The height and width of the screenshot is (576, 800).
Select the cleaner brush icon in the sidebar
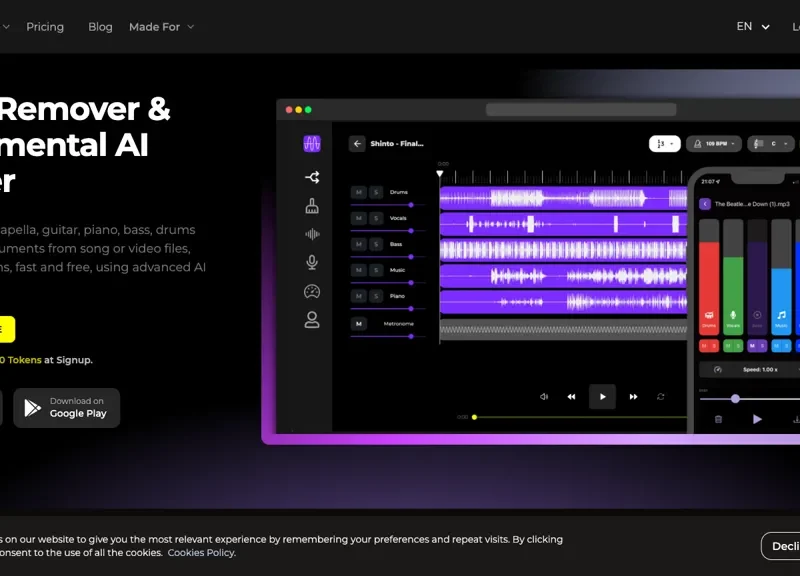coord(312,206)
